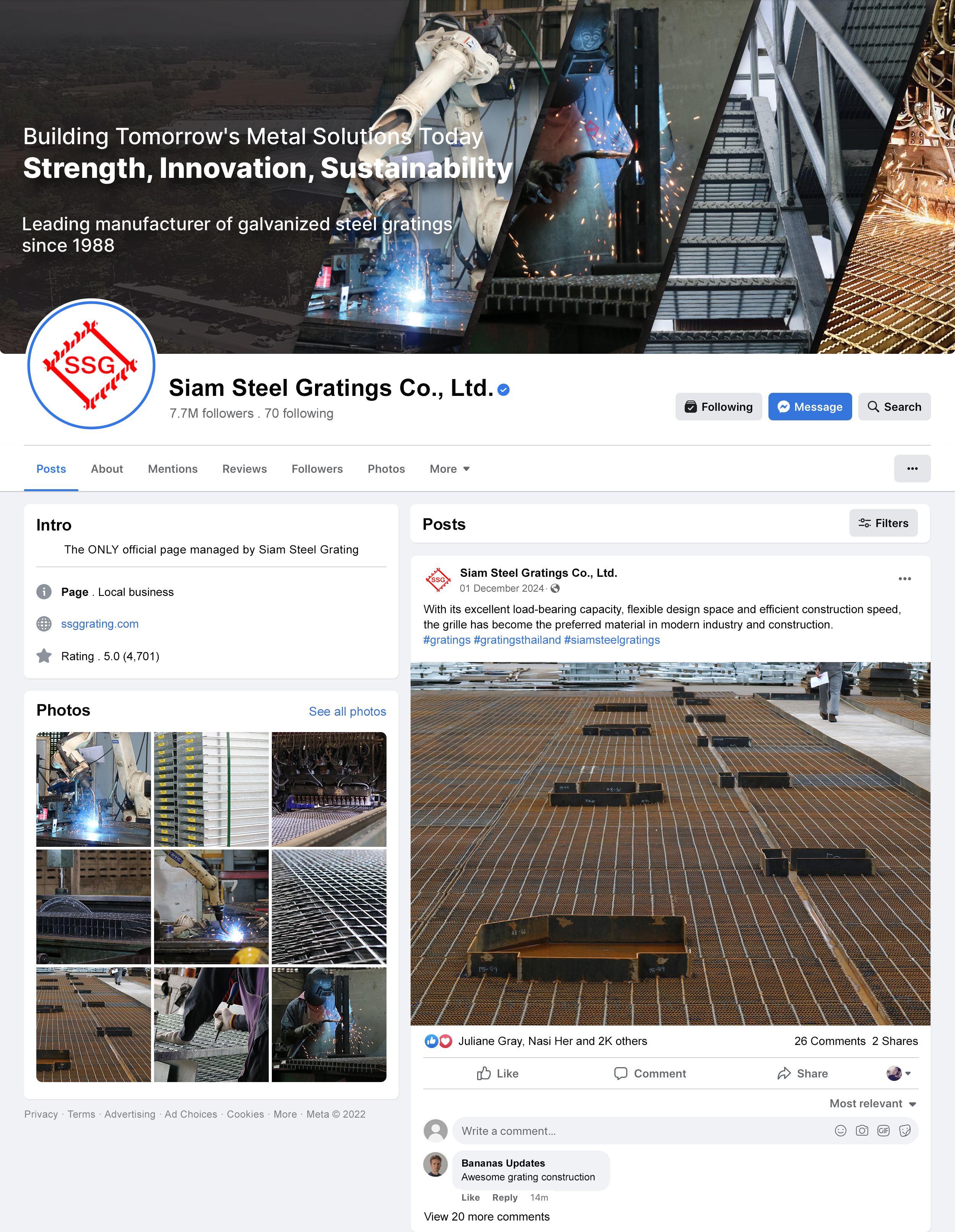955x1232 pixels.
Task: Open the Most relevant sorting dropdown
Action: [x=873, y=1103]
